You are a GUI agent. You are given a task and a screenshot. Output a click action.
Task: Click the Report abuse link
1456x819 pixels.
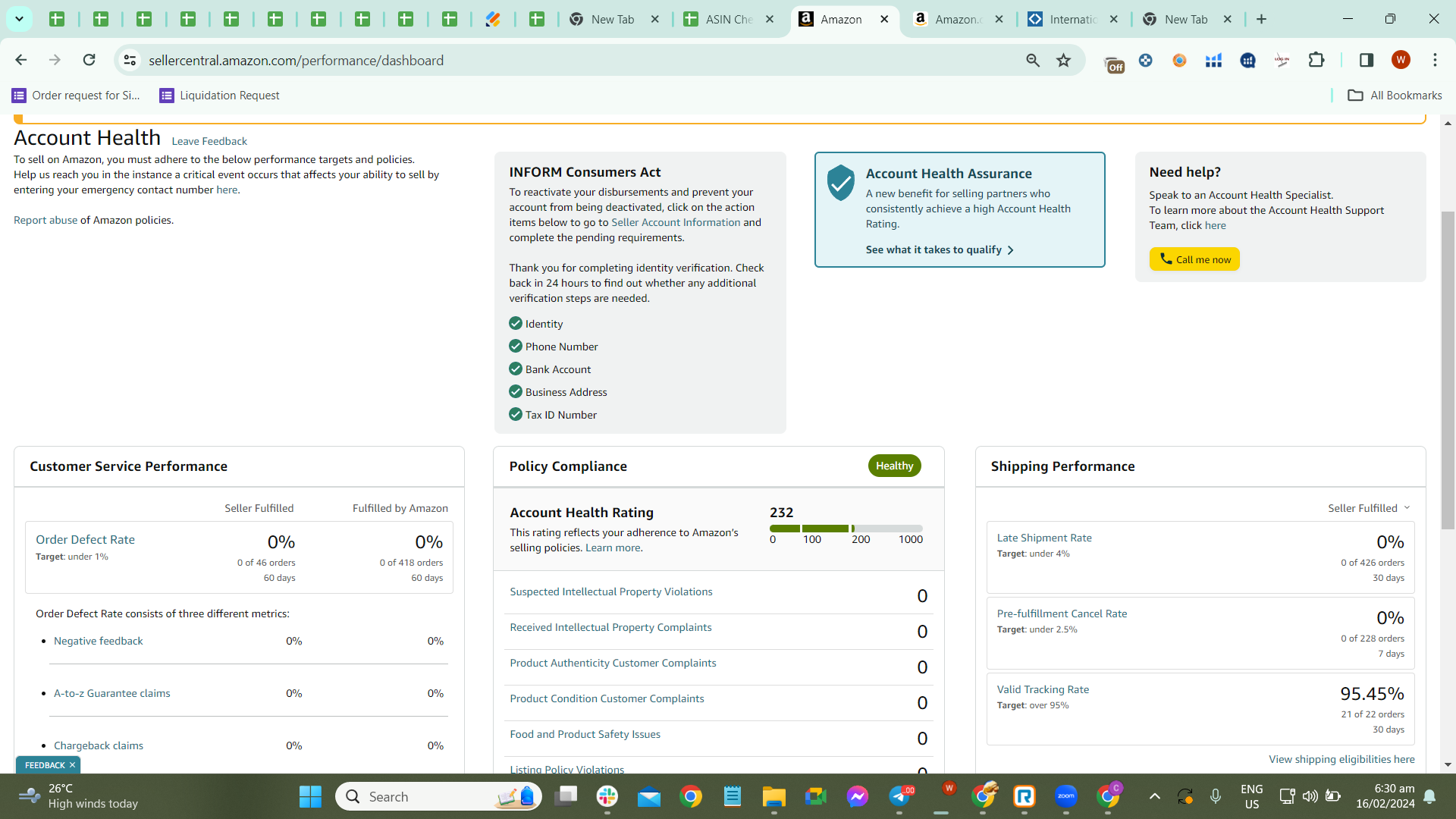45,221
